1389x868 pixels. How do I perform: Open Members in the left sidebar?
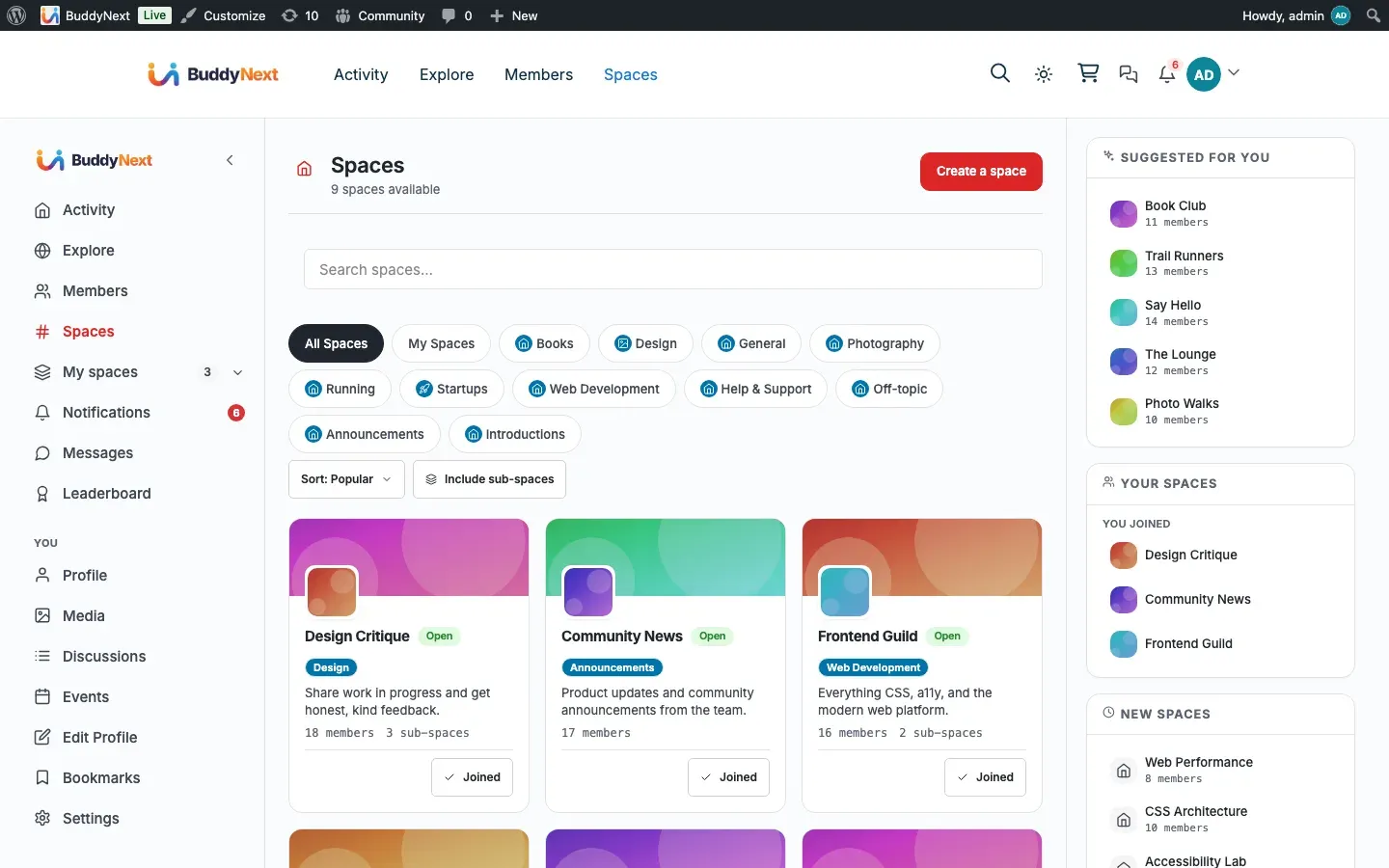point(139,291)
